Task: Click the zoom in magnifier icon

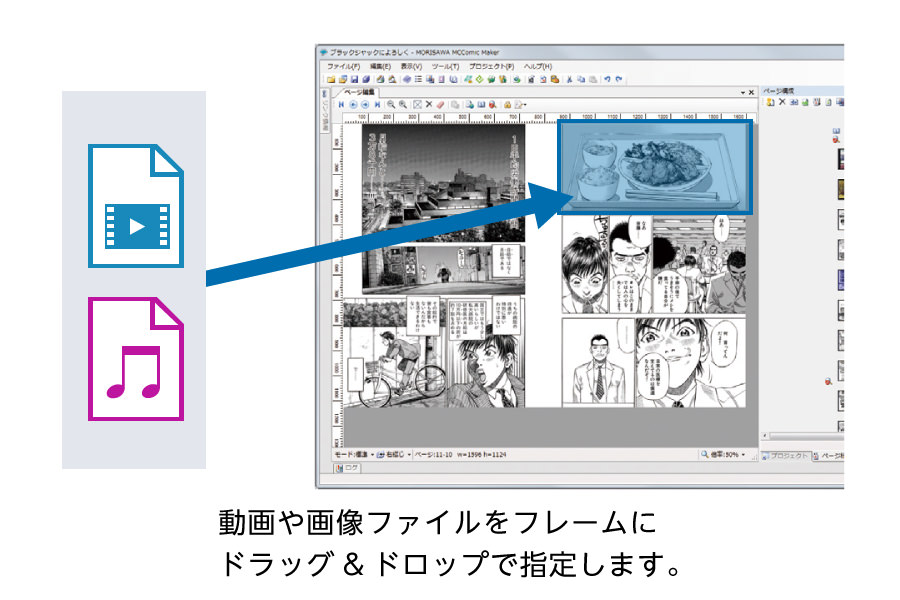Action: (x=402, y=104)
